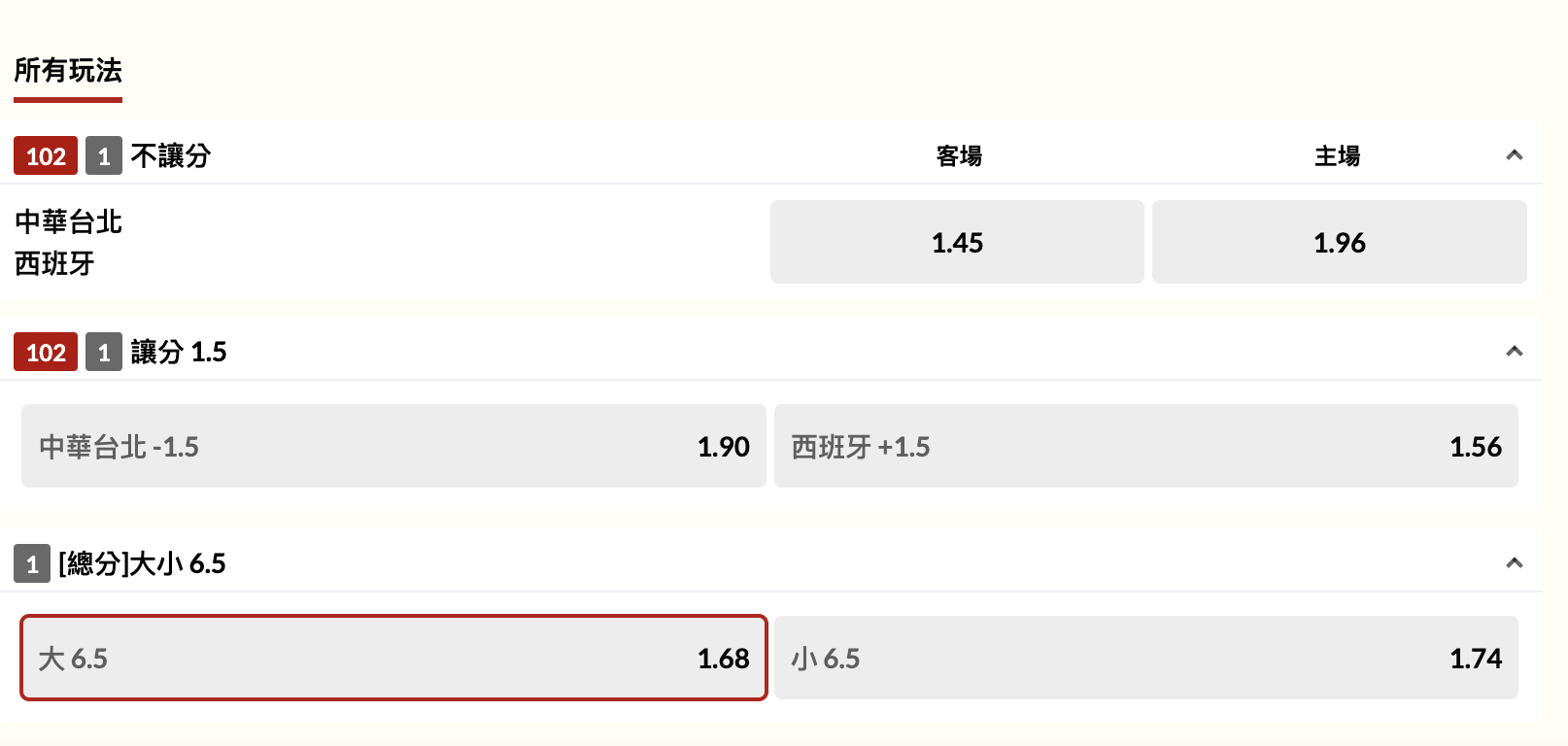1568x746 pixels.
Task: Click the 102 badge beside 讓分 1.5
Action: pyautogui.click(x=45, y=352)
